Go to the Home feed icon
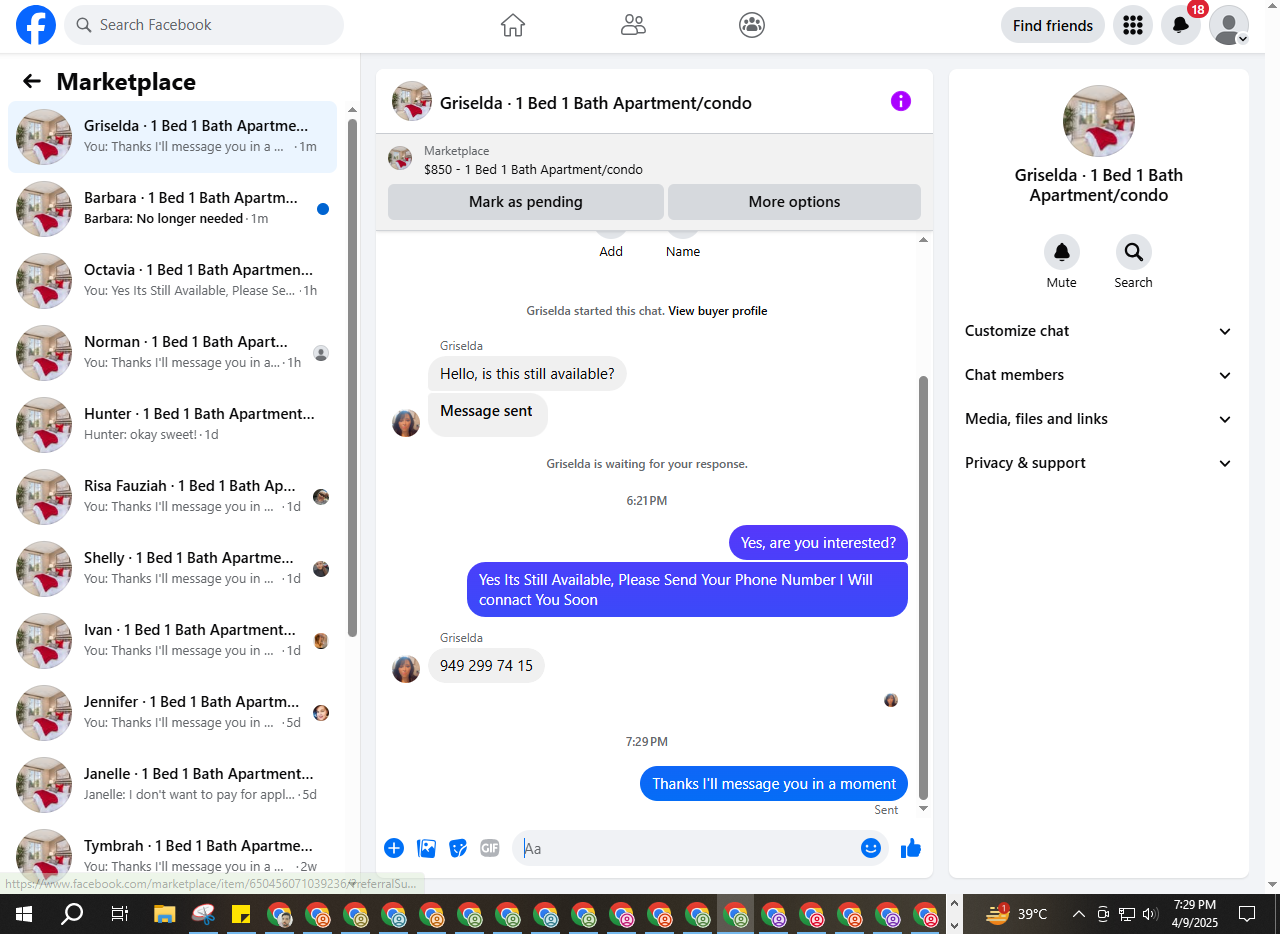This screenshot has width=1280, height=934. click(513, 25)
